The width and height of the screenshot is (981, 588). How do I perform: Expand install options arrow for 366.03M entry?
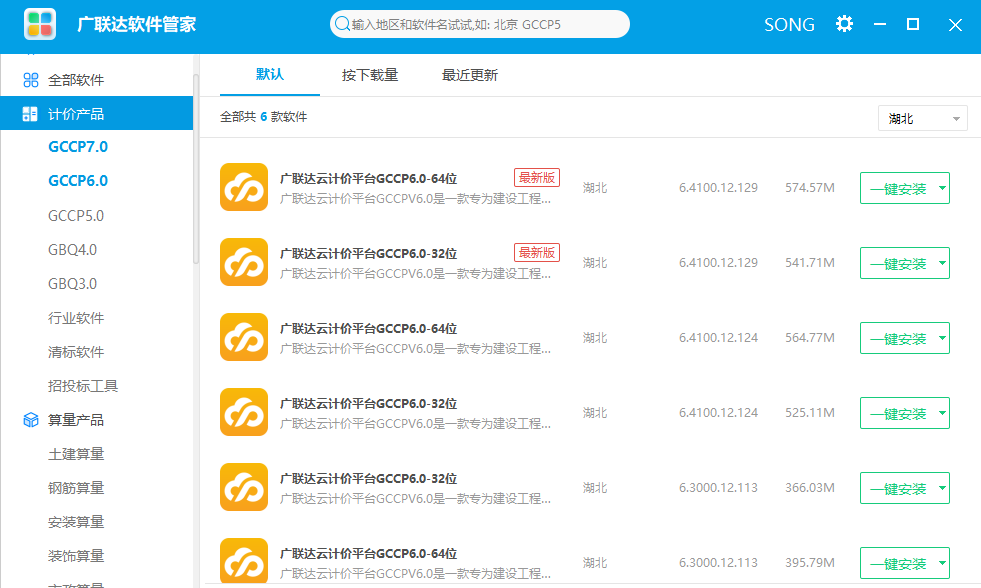(x=942, y=488)
